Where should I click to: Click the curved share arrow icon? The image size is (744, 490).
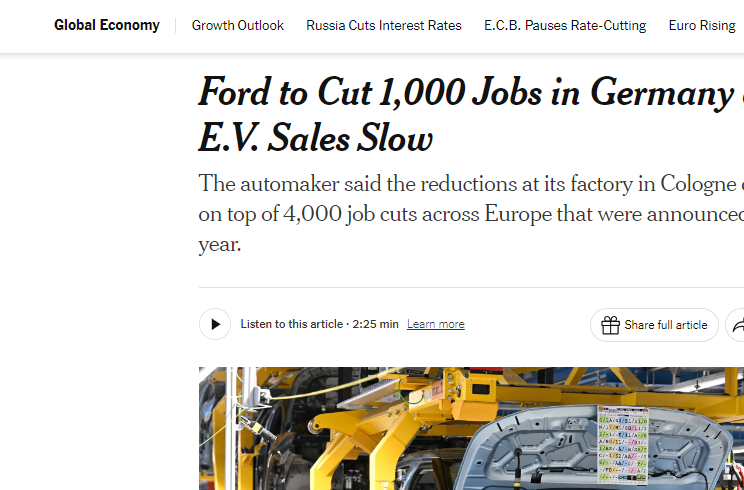pos(737,325)
